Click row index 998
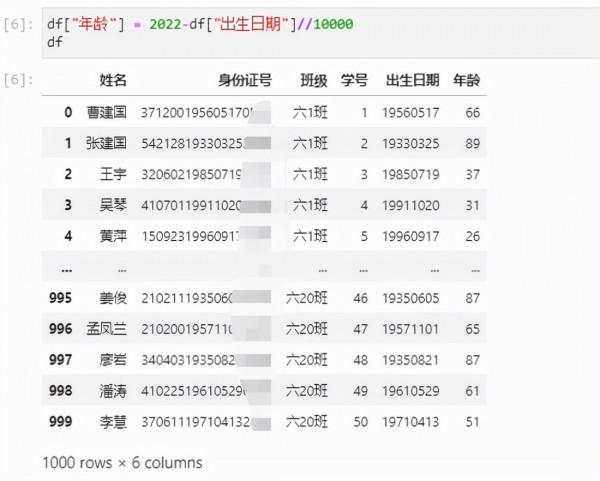 click(x=60, y=391)
